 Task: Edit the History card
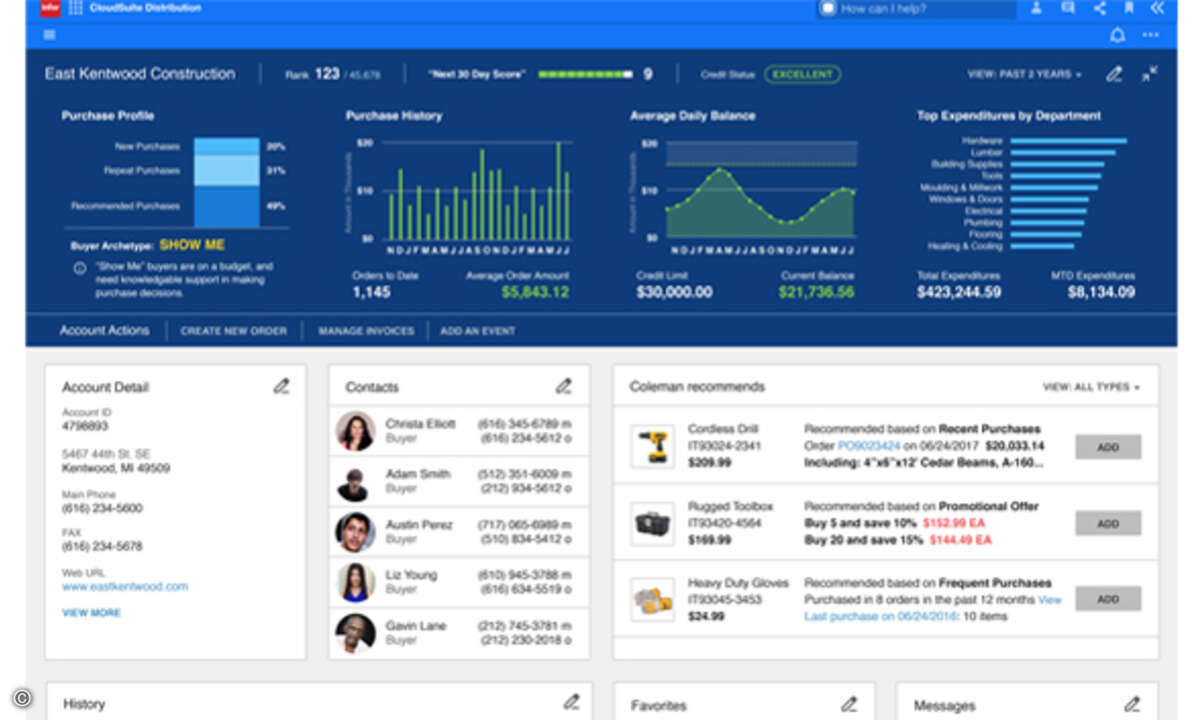(x=571, y=704)
